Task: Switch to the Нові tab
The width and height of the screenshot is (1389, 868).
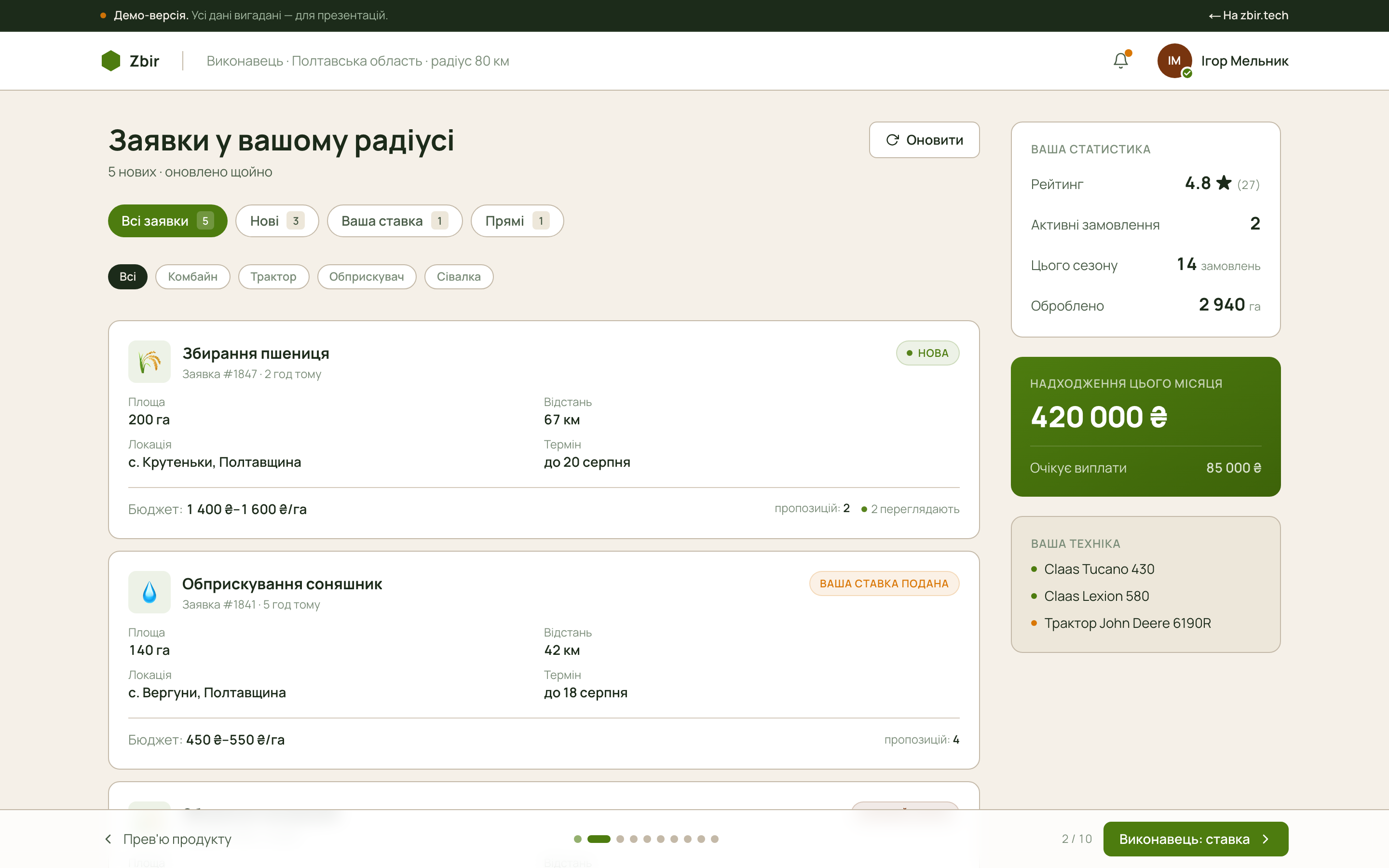Action: click(277, 221)
